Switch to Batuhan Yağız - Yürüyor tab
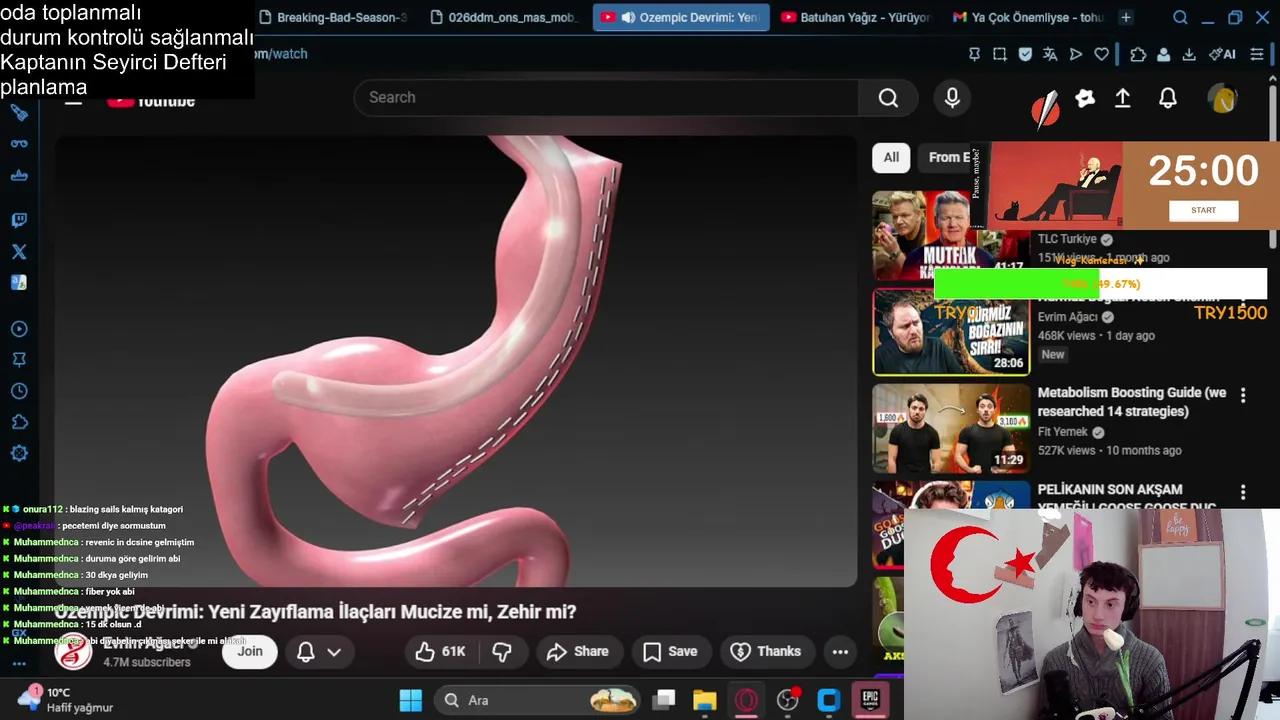 [x=855, y=17]
